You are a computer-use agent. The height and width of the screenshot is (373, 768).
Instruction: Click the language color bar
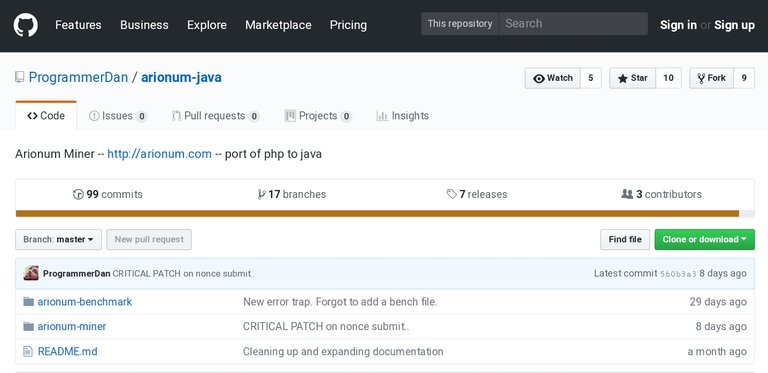pos(384,214)
